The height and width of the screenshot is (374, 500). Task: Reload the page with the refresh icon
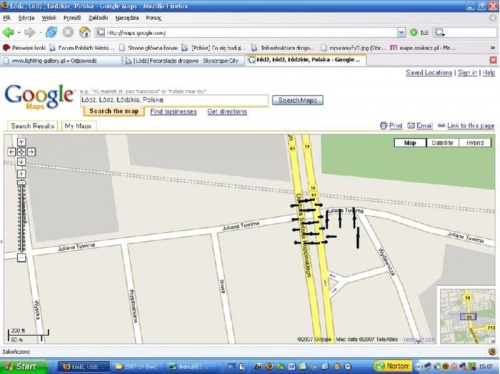[51, 32]
